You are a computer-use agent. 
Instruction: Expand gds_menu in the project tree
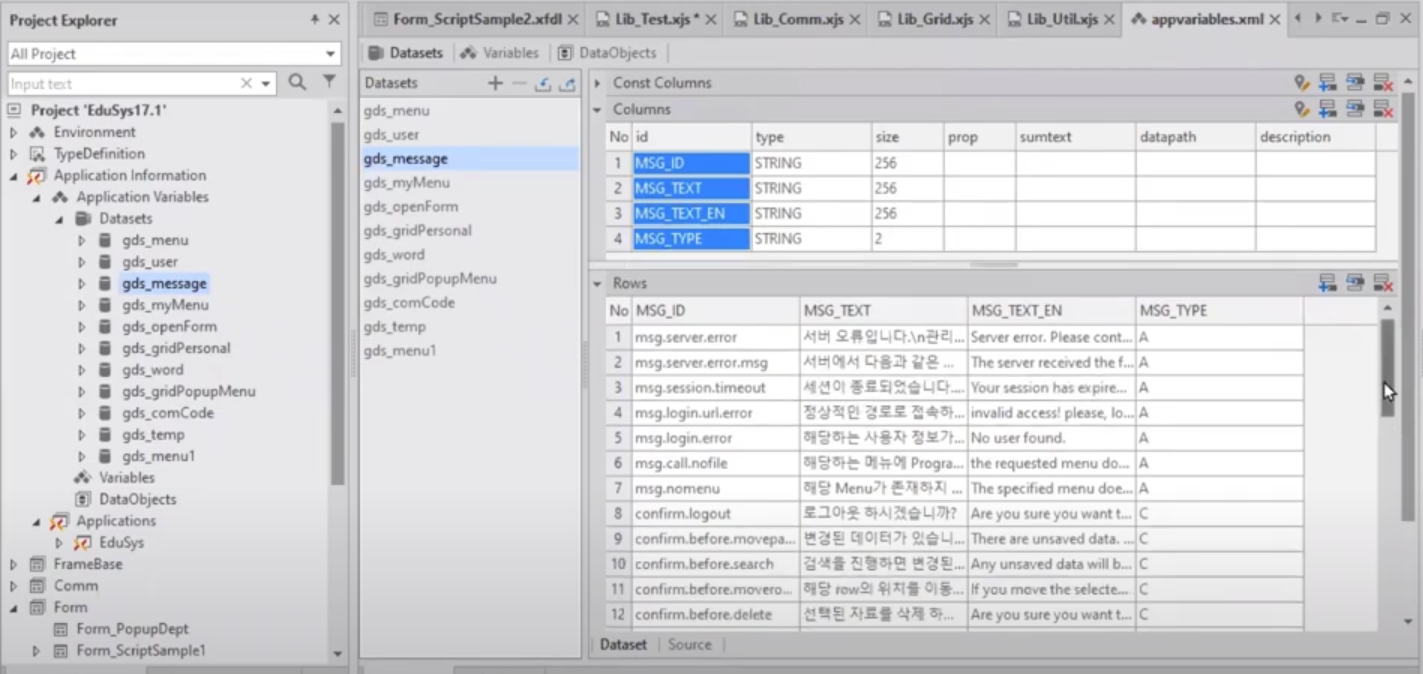(x=82, y=240)
